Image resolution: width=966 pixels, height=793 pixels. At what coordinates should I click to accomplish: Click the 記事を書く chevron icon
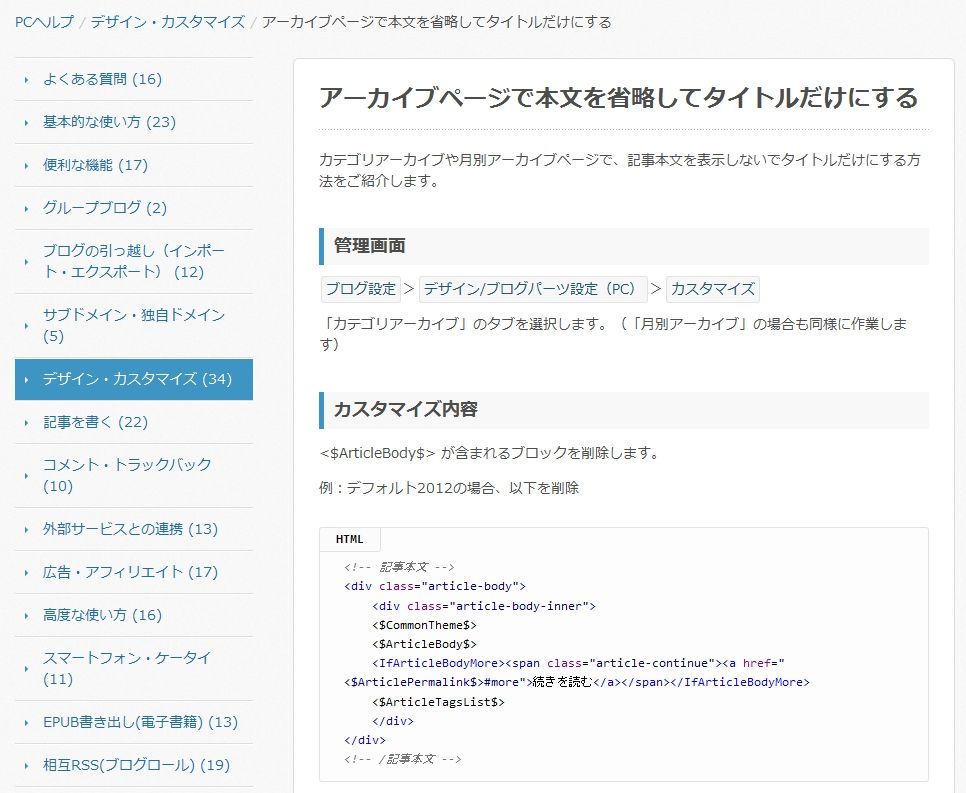24,422
